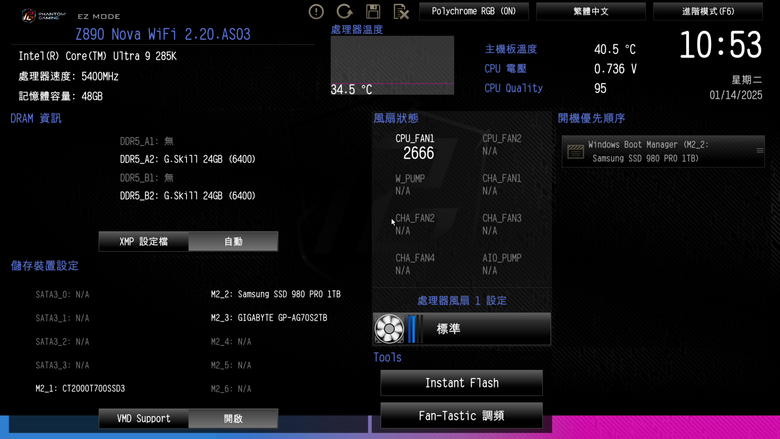
Task: Click the processor temperature graph
Action: [x=392, y=65]
